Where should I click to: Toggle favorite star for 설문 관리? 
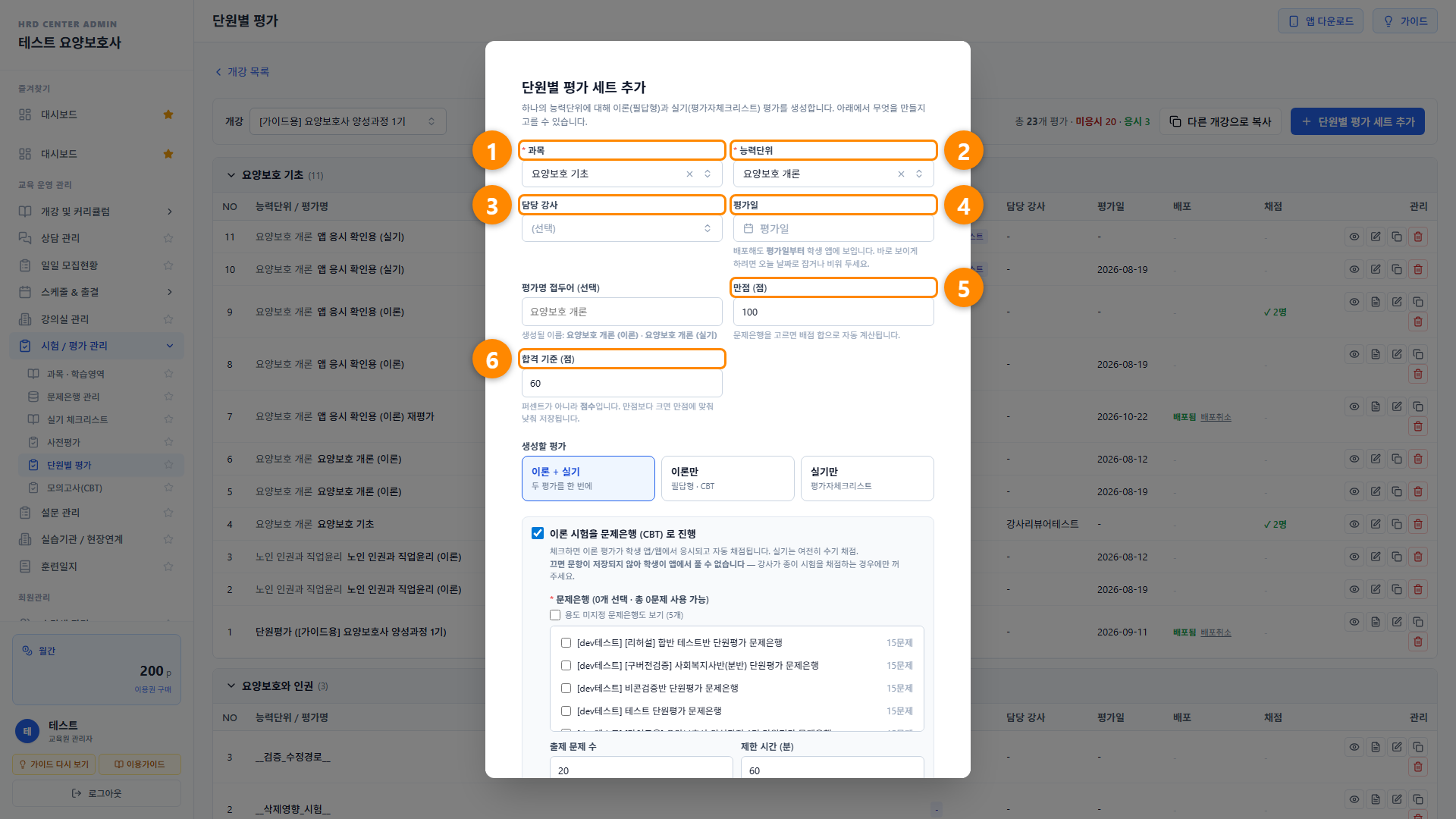click(168, 513)
